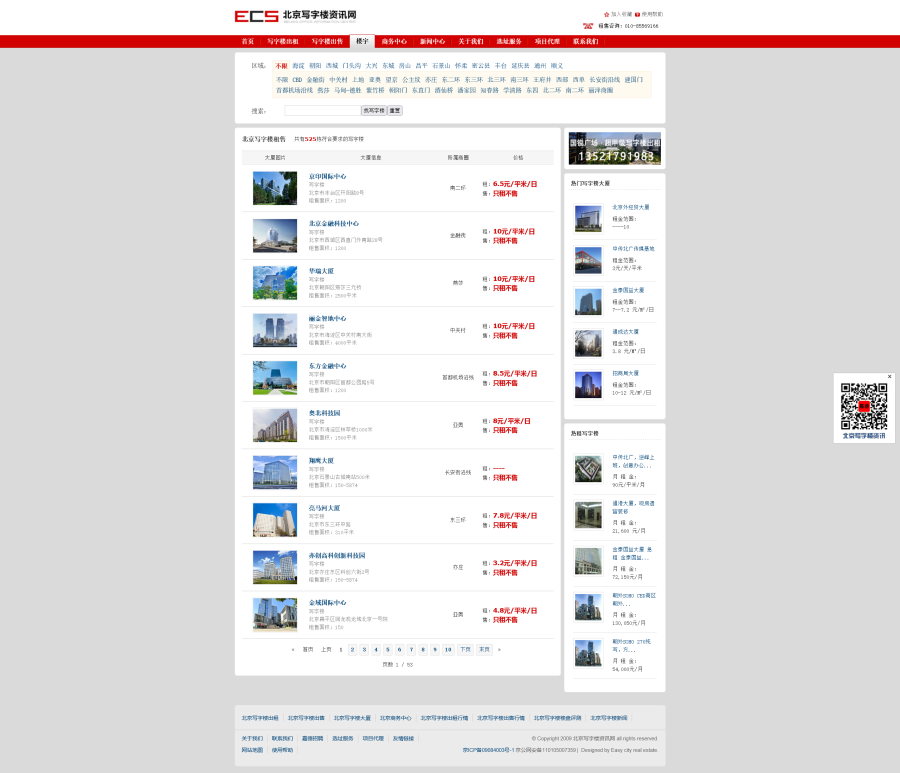900x773 pixels.
Task: Click the search keyword input field
Action: tap(322, 110)
